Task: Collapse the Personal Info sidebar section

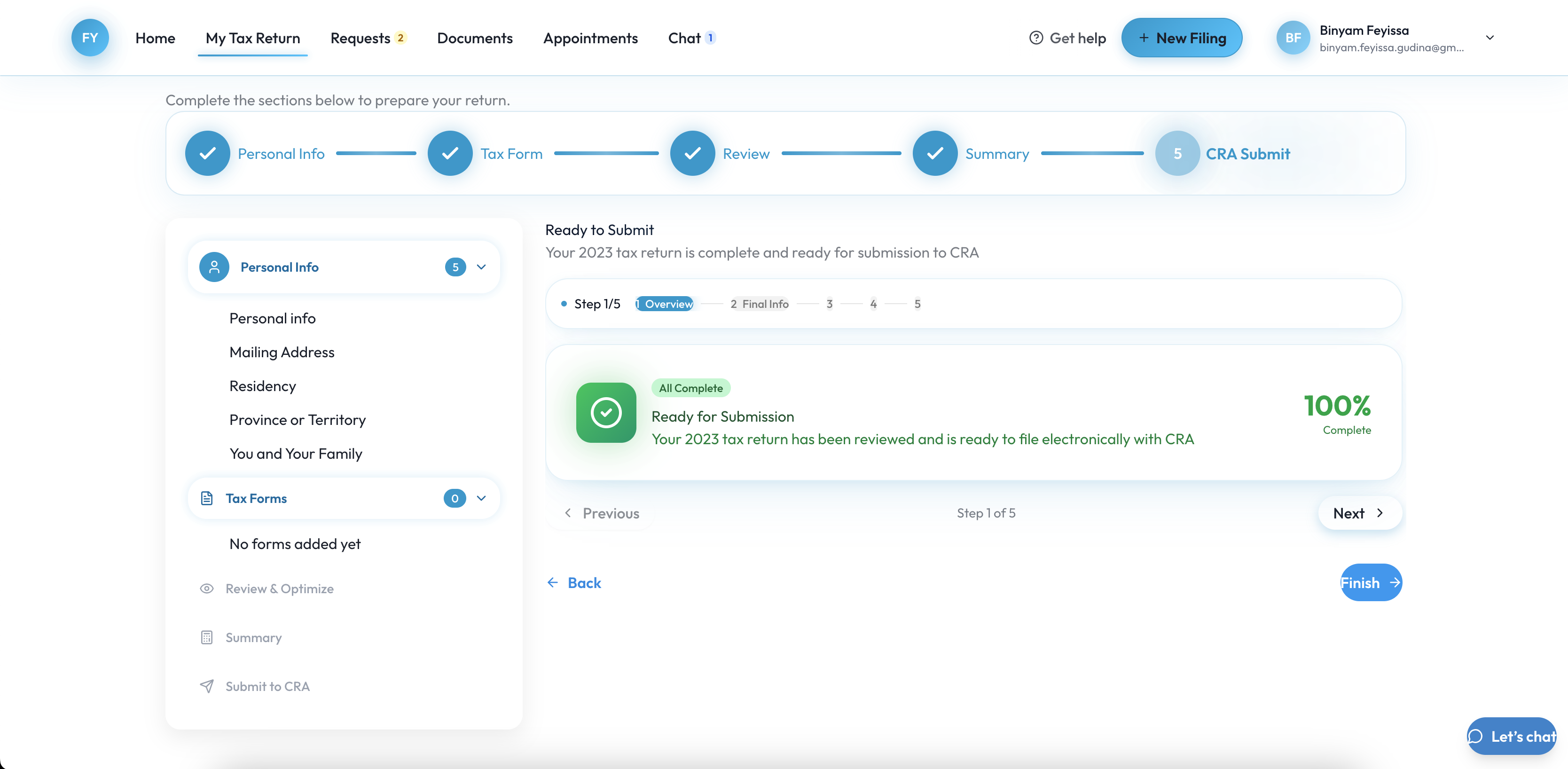Action: (481, 267)
